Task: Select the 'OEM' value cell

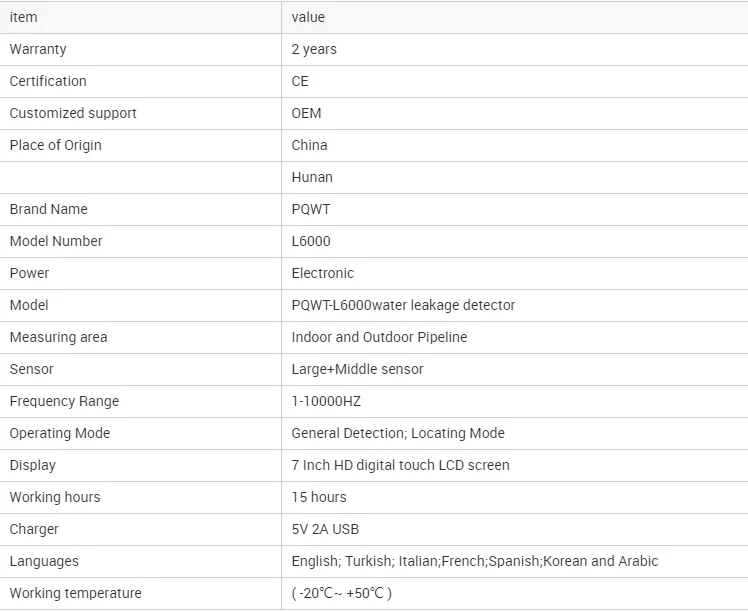Action: point(306,113)
